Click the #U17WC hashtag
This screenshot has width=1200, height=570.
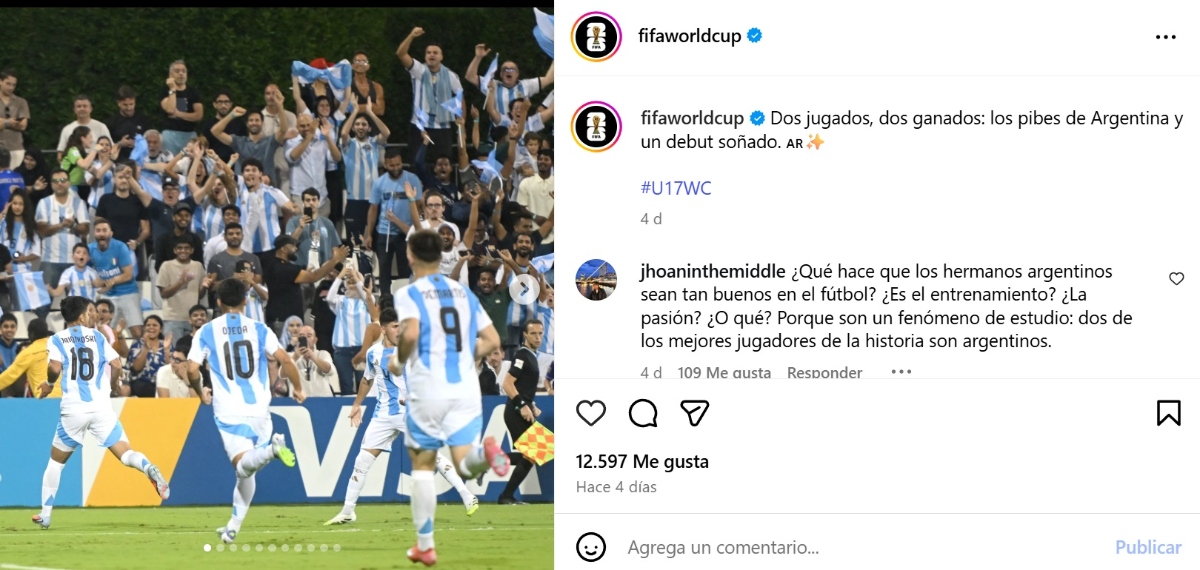click(676, 188)
